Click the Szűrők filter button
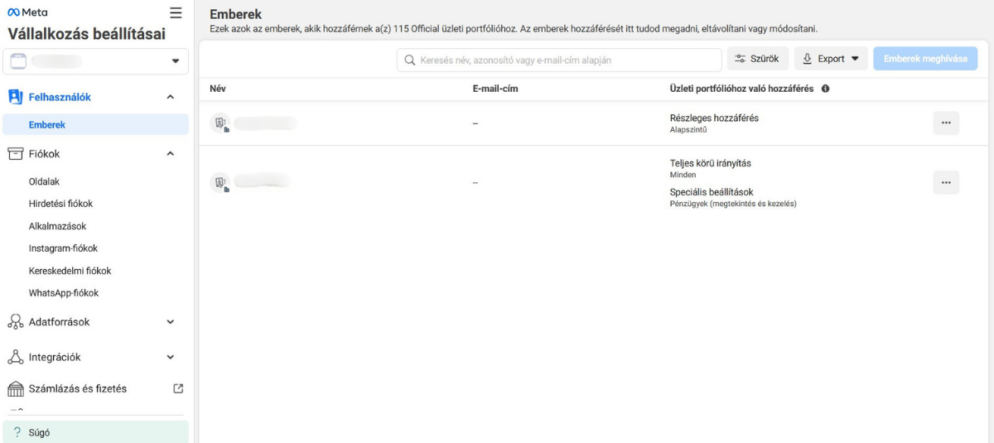This screenshot has height=443, width=994. point(757,60)
